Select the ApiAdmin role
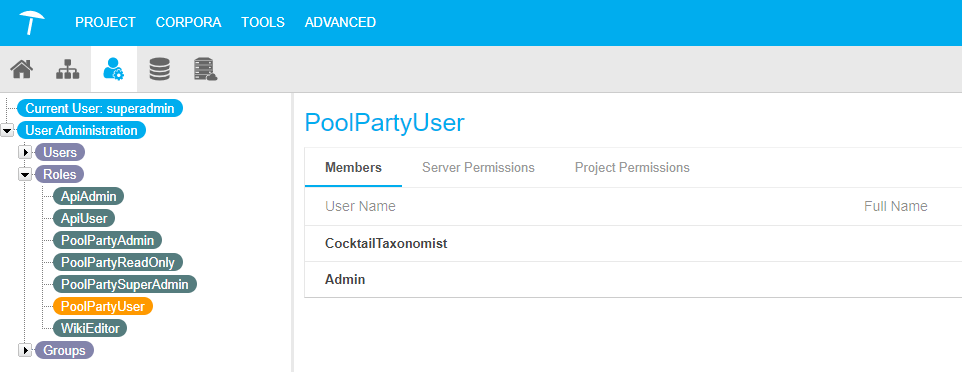Image resolution: width=962 pixels, height=372 pixels. point(88,196)
